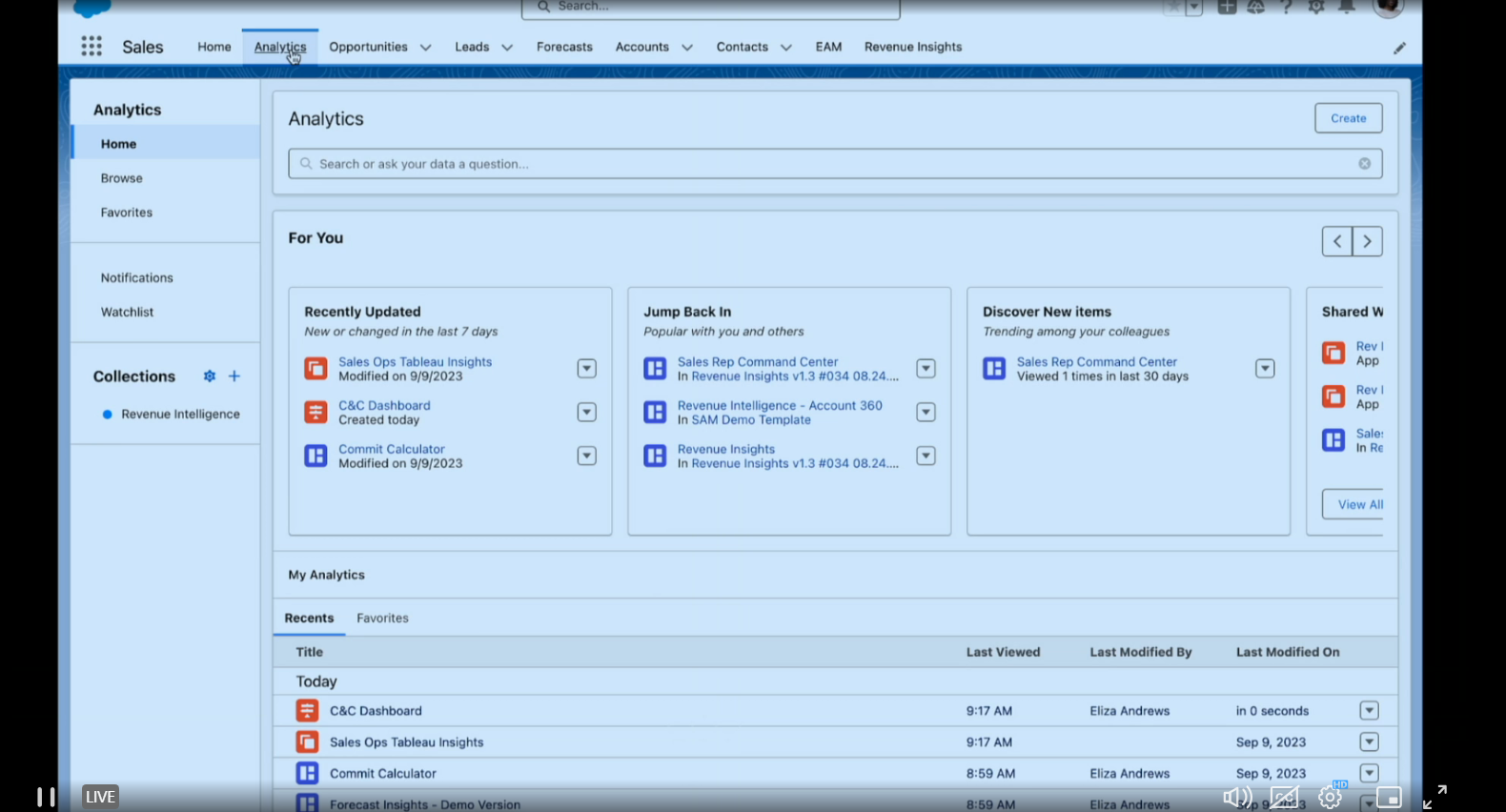1506x812 pixels.
Task: Click the C&C Dashboard row icon in Recents
Action: tap(307, 711)
